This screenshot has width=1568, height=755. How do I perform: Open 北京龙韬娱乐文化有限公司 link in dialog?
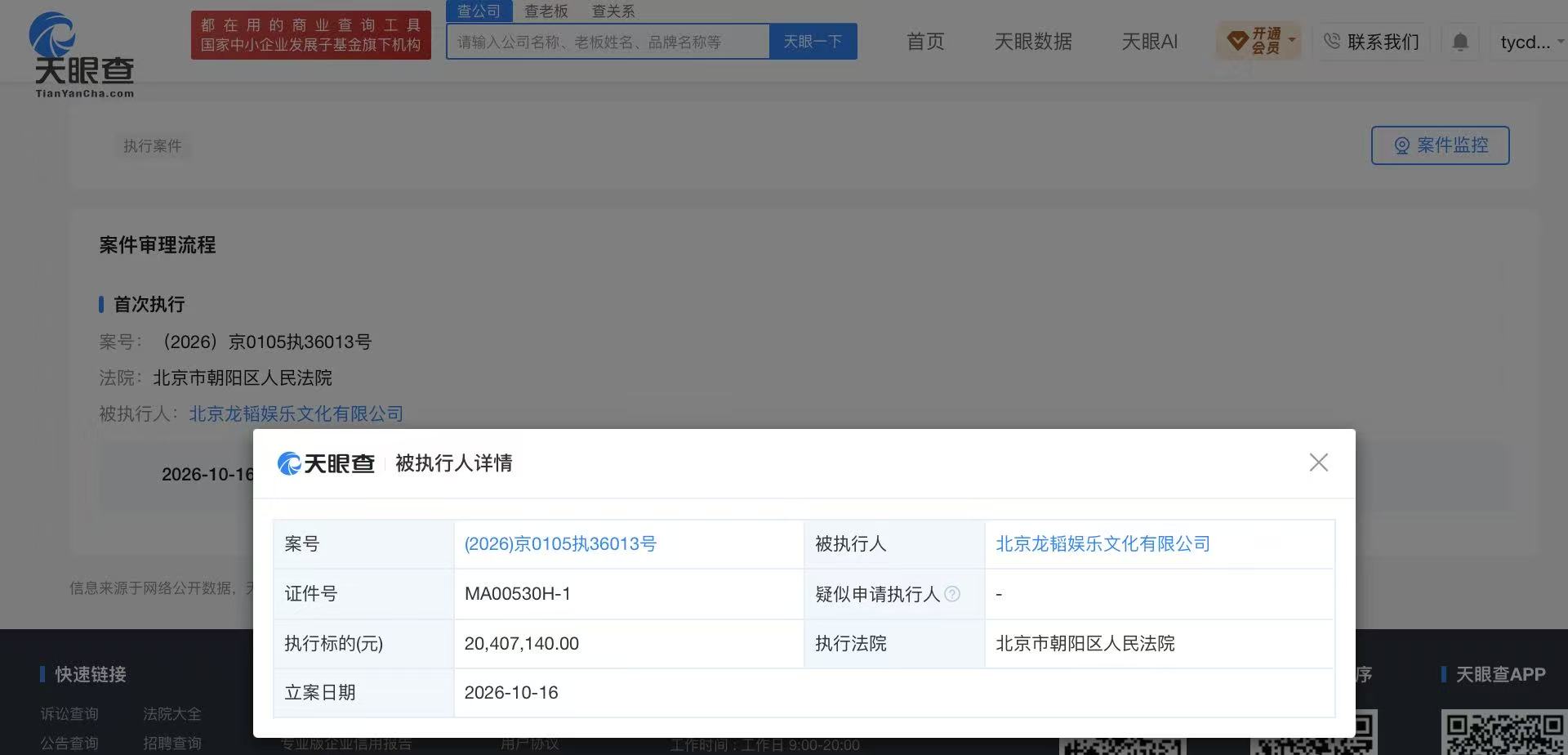[x=1102, y=544]
